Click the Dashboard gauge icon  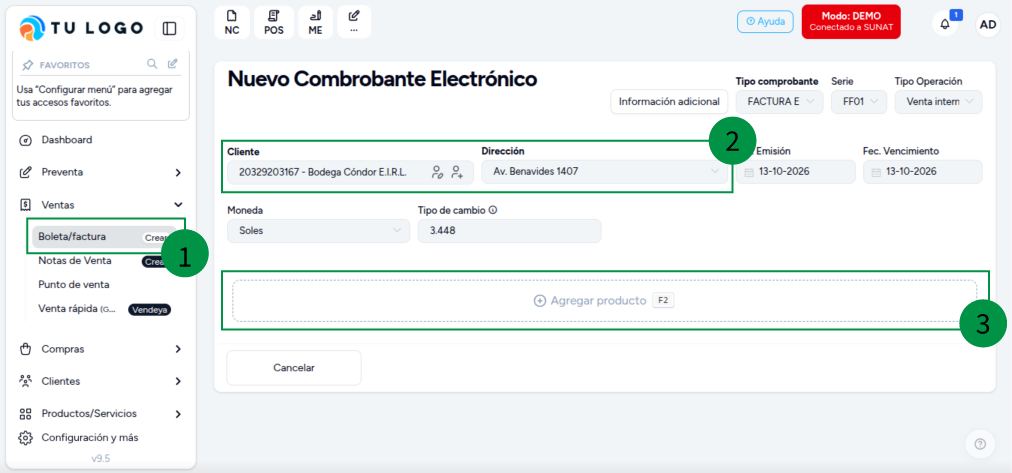26,140
